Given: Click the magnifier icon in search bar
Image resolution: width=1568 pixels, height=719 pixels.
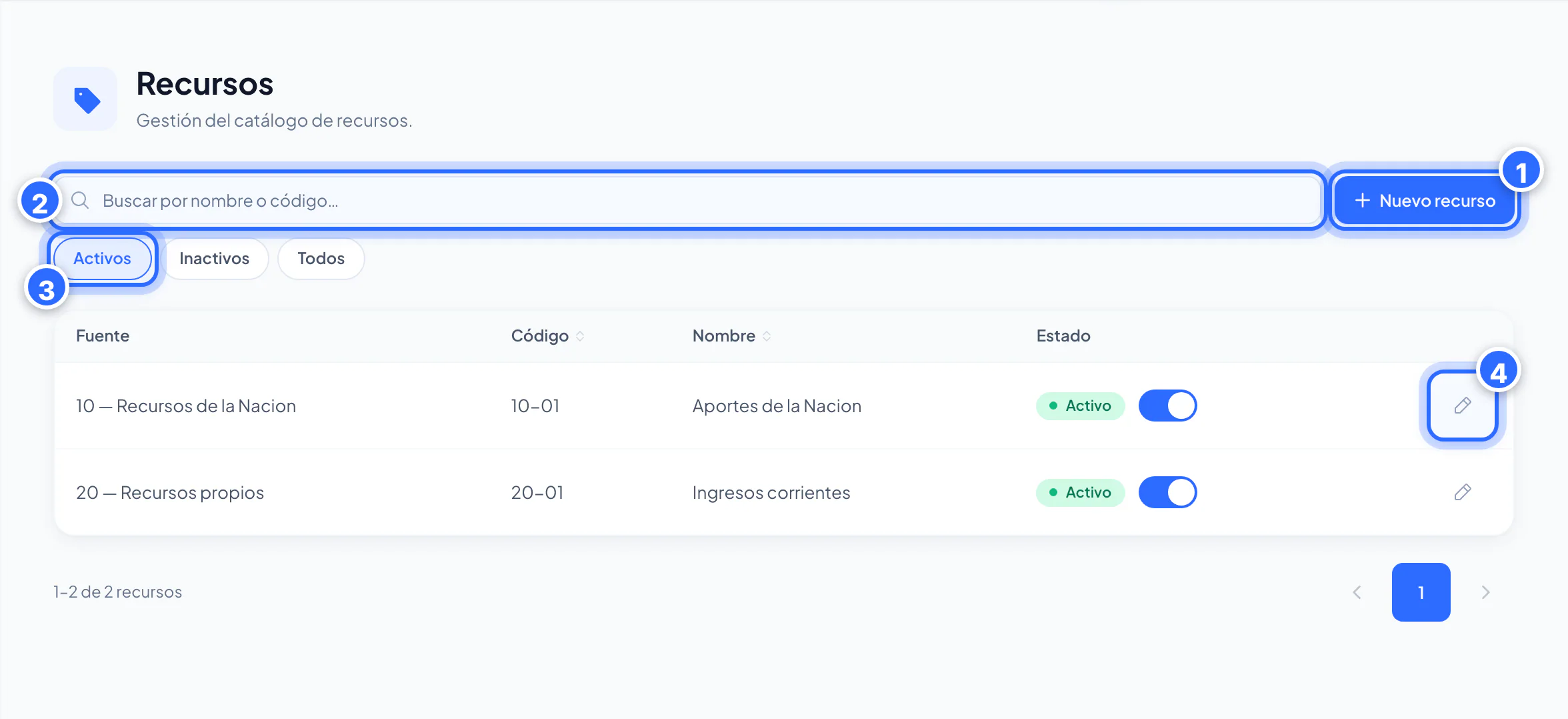Looking at the screenshot, I should pyautogui.click(x=80, y=200).
